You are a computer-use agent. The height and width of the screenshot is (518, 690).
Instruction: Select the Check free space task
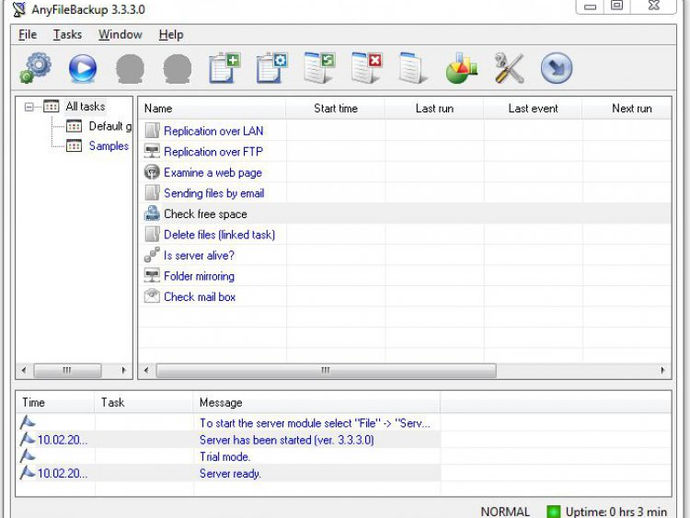[x=205, y=213]
